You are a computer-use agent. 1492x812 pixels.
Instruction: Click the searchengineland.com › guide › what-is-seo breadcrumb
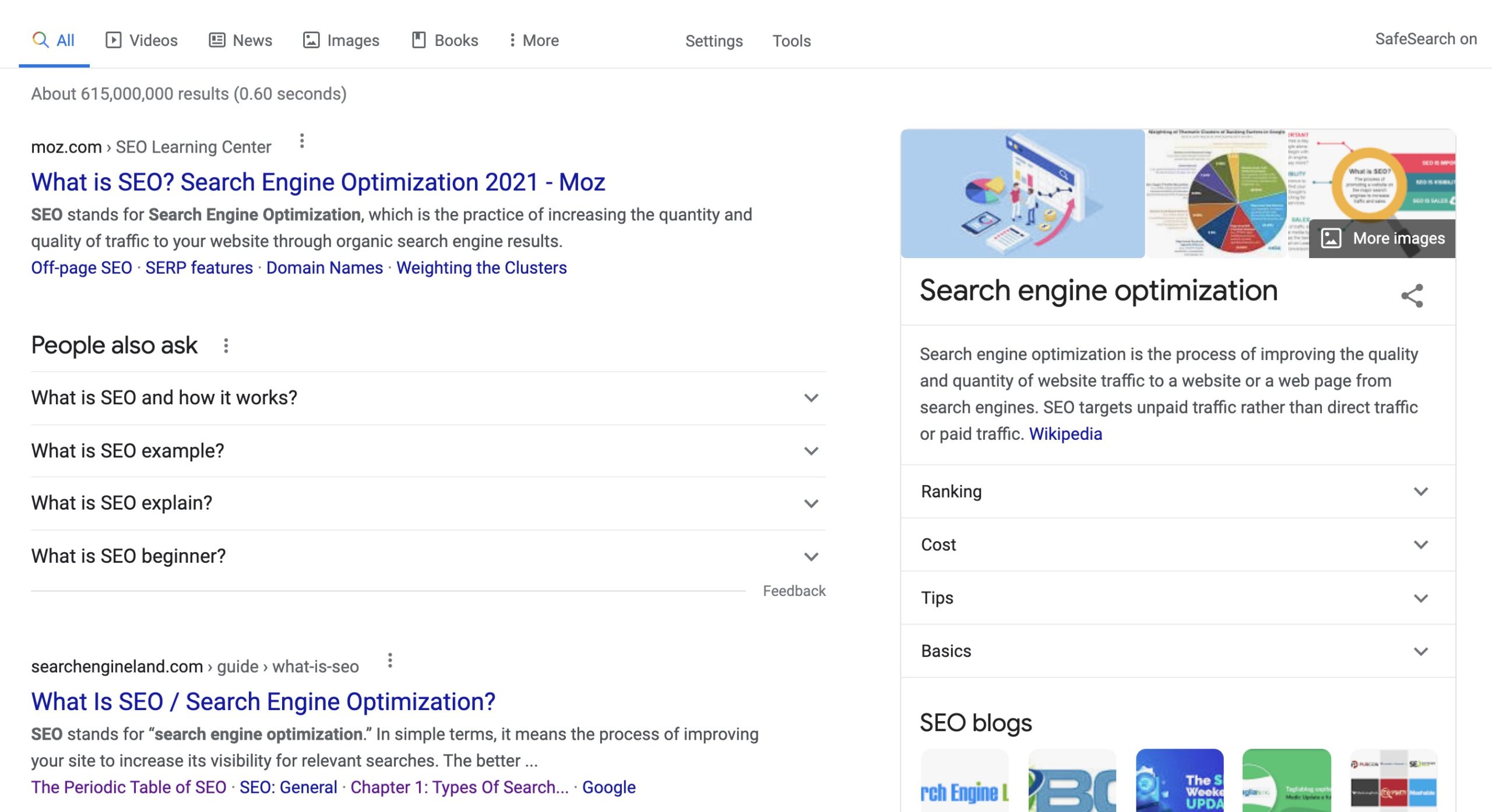195,666
